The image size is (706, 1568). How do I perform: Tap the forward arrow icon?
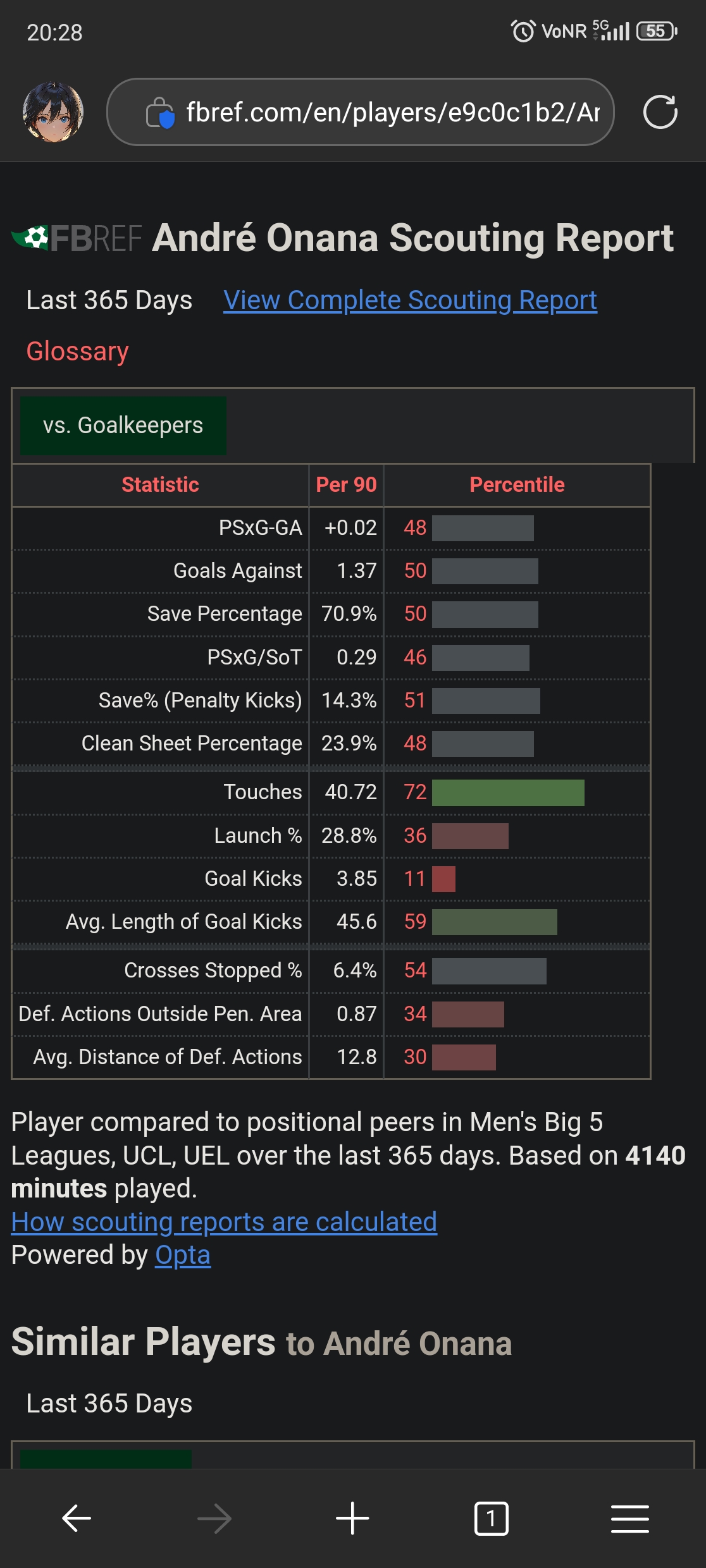(214, 1518)
